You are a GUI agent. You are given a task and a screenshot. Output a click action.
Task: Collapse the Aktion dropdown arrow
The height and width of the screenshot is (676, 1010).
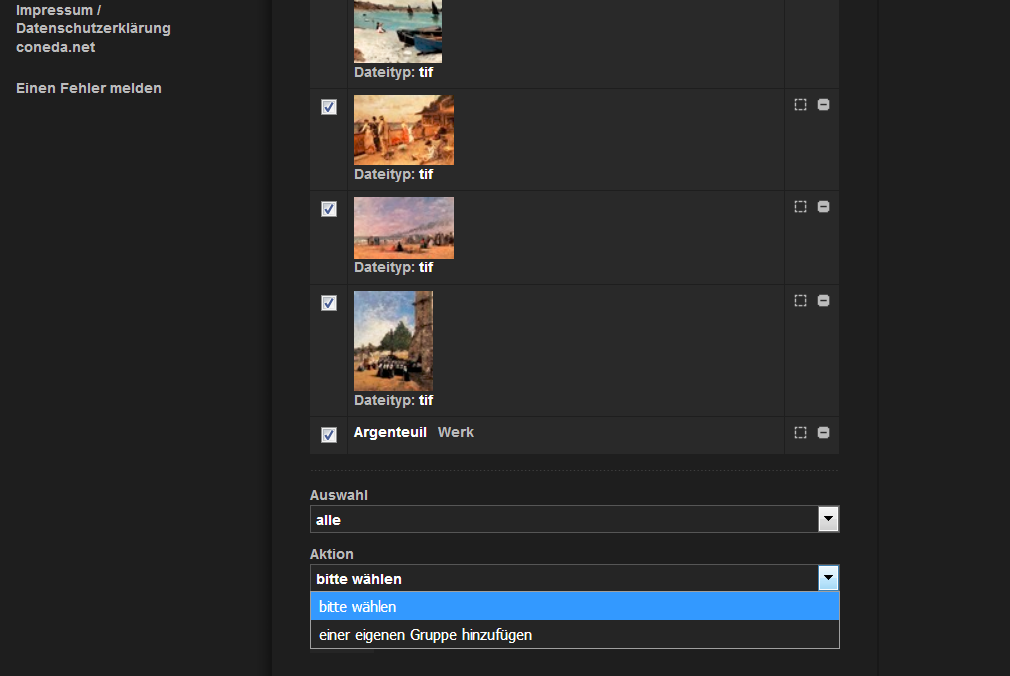(828, 578)
